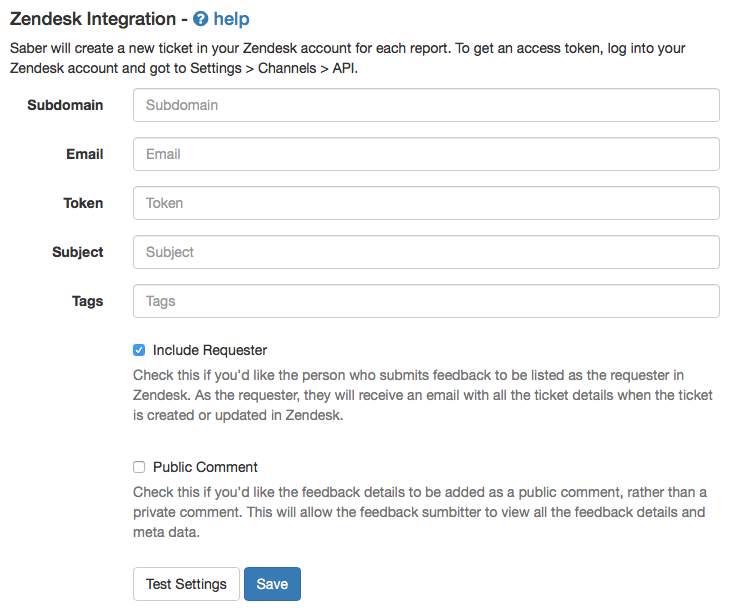This screenshot has width=732, height=613.
Task: Click into the Email input field
Action: pyautogui.click(x=426, y=154)
